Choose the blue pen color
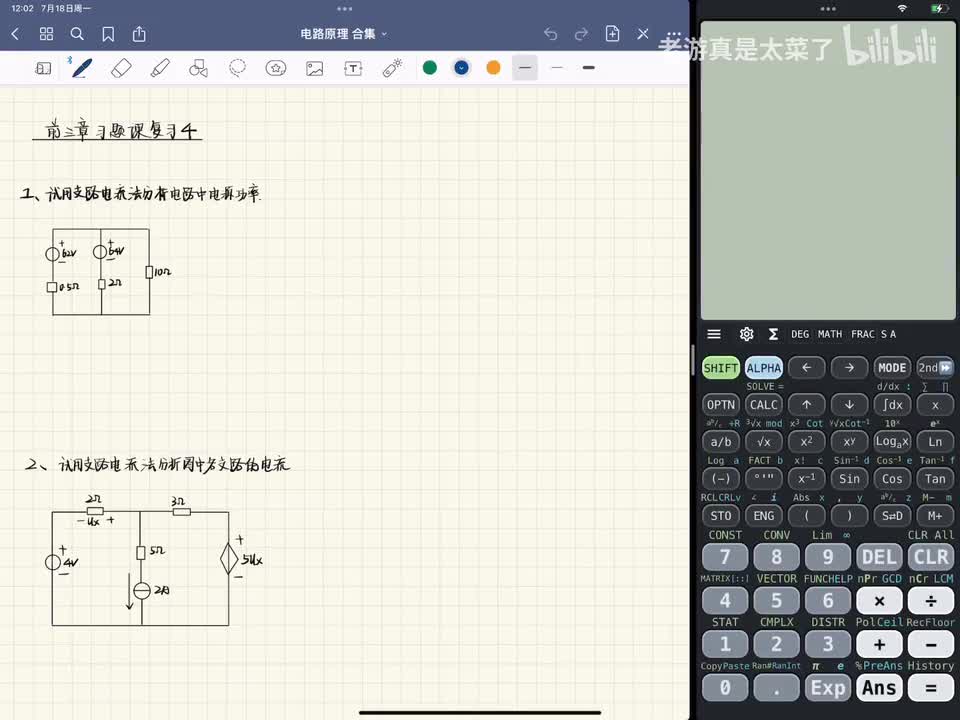 462,67
